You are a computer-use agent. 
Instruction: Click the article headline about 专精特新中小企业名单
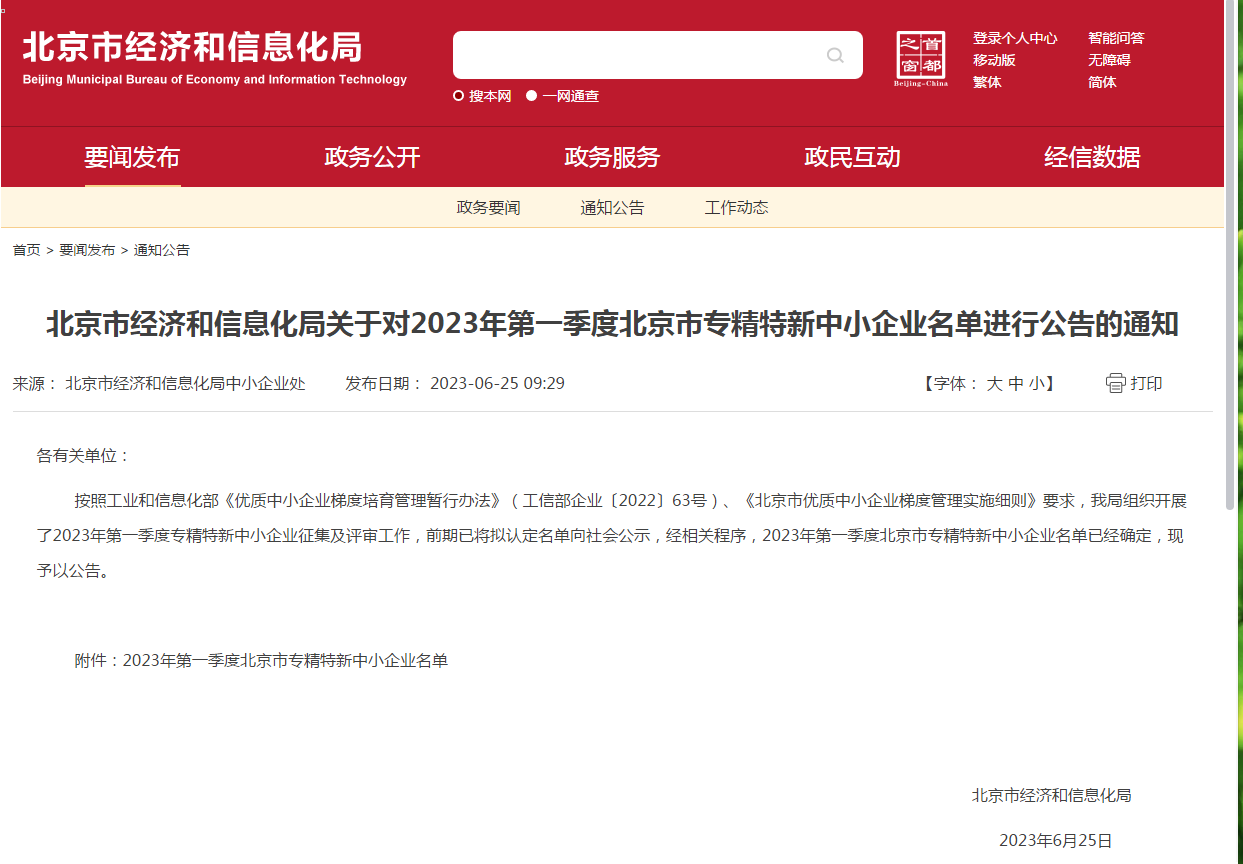click(x=613, y=324)
